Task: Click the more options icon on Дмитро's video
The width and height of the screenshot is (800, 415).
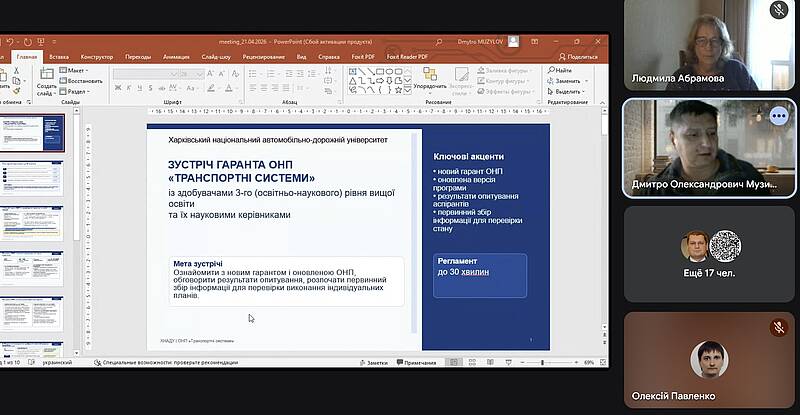Action: 779,116
